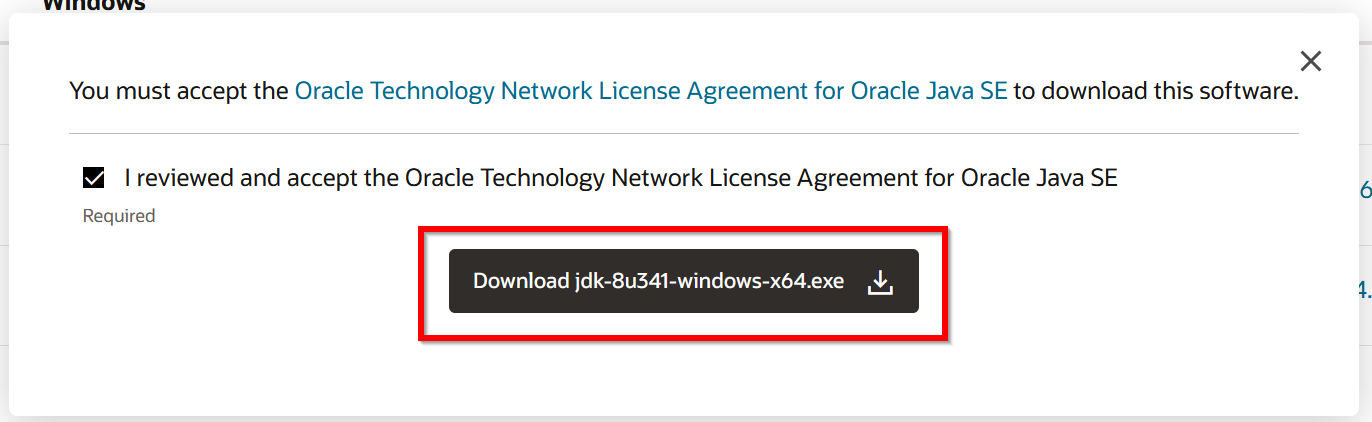This screenshot has height=422, width=1372.
Task: Click the tray-arrow icon beside jdk-8u341-windows-x64.exe
Action: (x=879, y=282)
